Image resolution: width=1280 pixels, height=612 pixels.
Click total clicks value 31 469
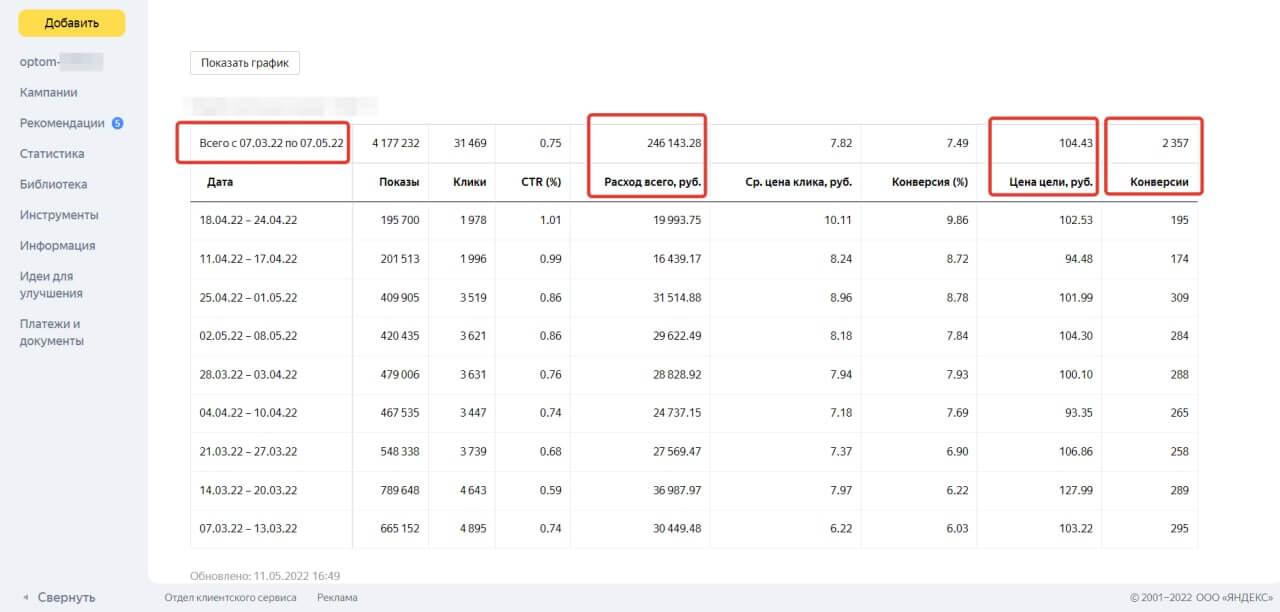click(470, 143)
